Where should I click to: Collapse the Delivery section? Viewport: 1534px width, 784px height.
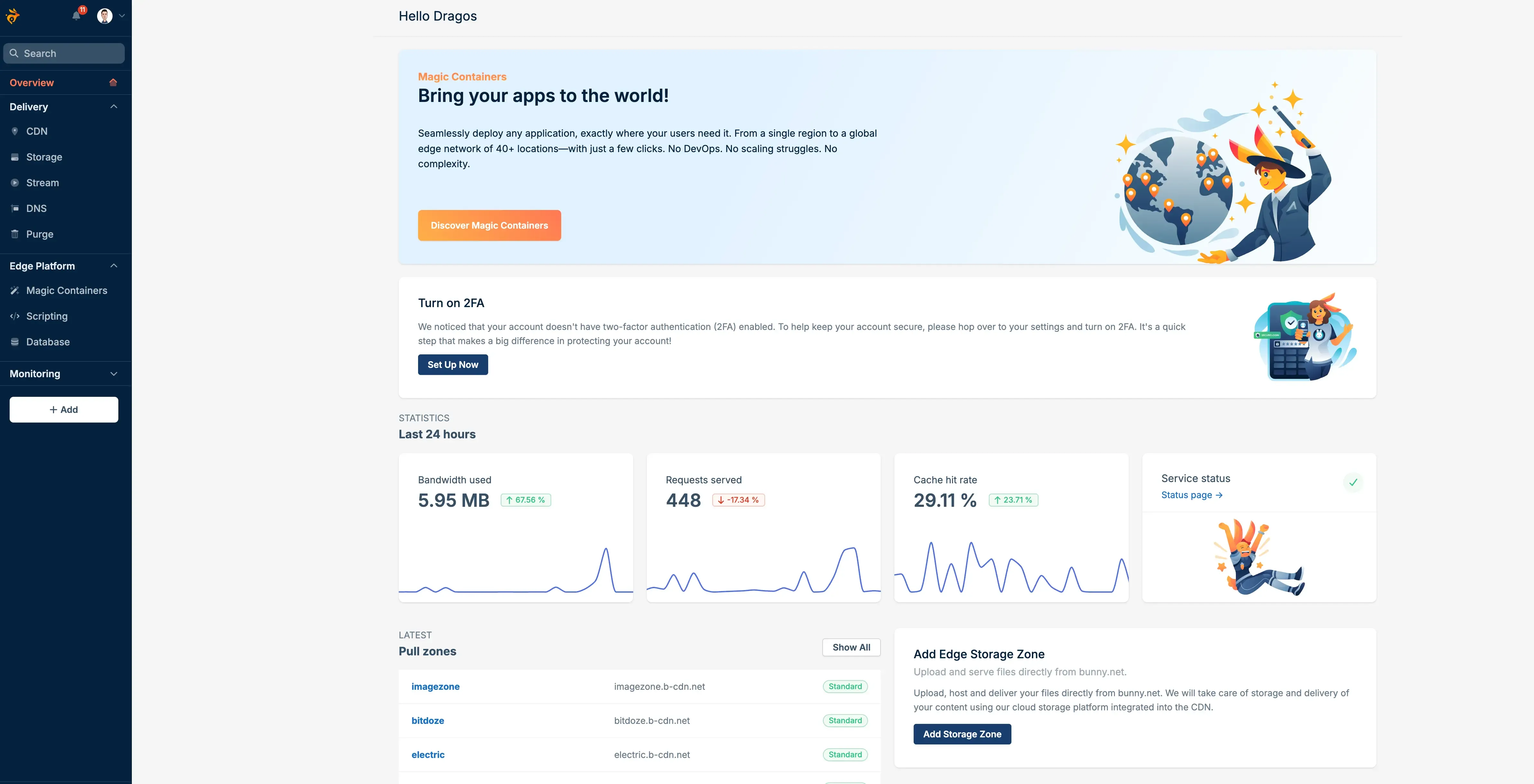(113, 106)
